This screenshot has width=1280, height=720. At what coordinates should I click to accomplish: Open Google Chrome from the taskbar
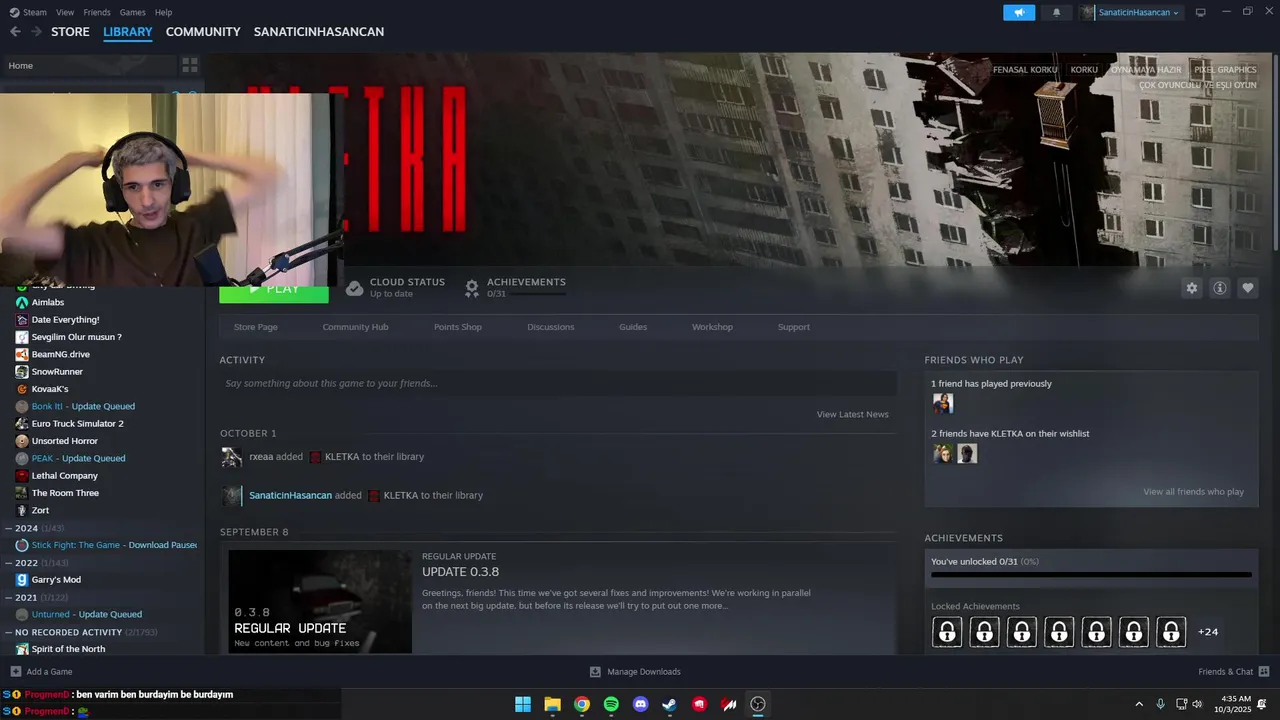point(582,704)
